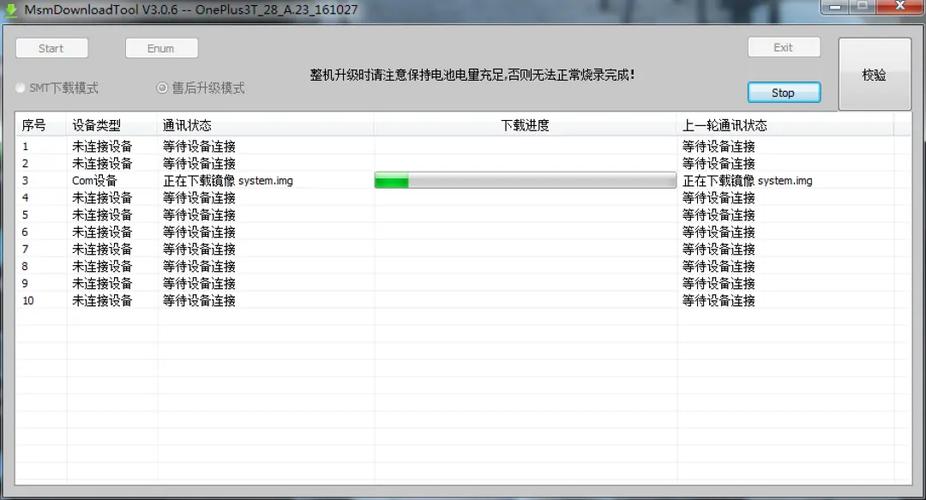
Task: Click 未连接设备 in row 4
Action: (102, 198)
